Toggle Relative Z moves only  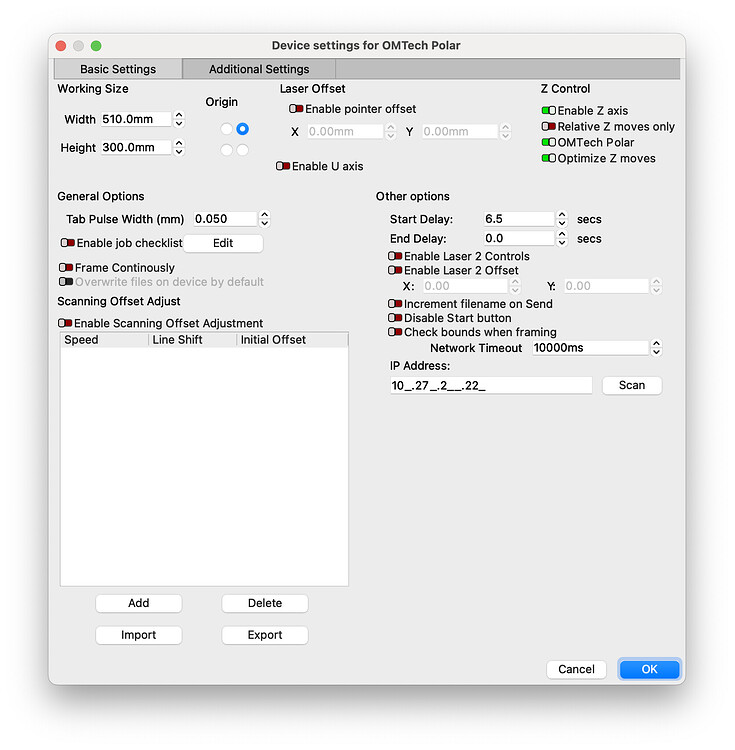[x=549, y=127]
